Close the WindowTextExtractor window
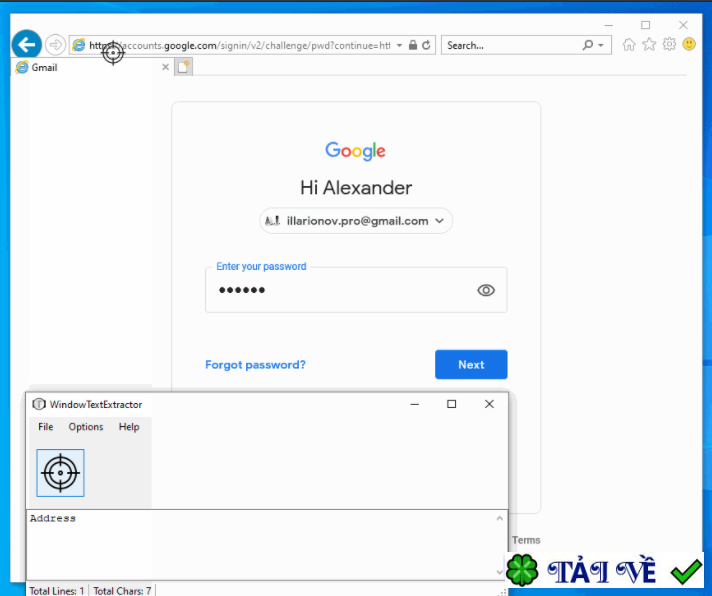 pyautogui.click(x=489, y=404)
